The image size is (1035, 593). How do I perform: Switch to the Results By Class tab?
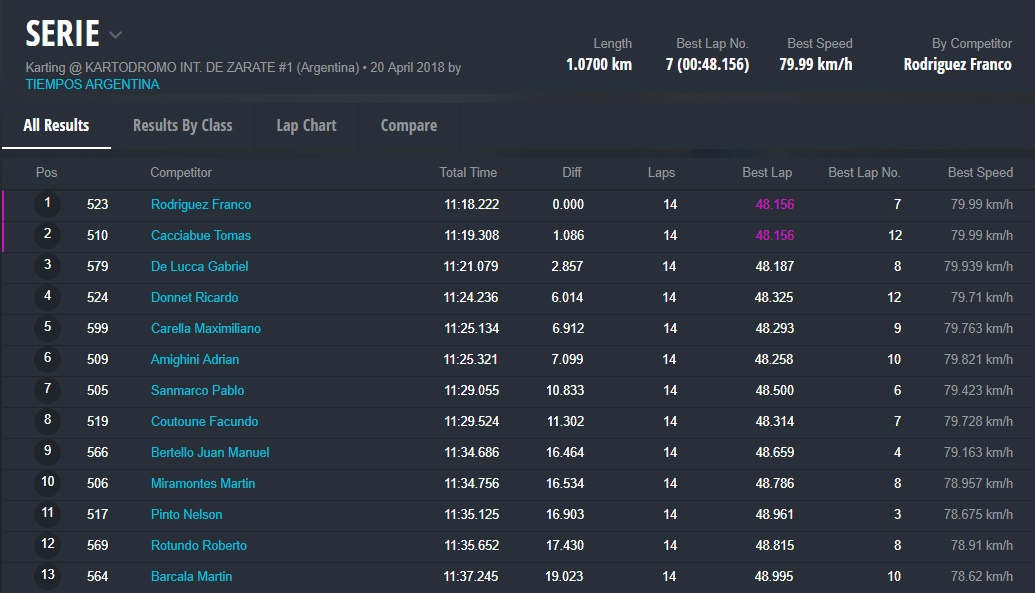tap(182, 125)
